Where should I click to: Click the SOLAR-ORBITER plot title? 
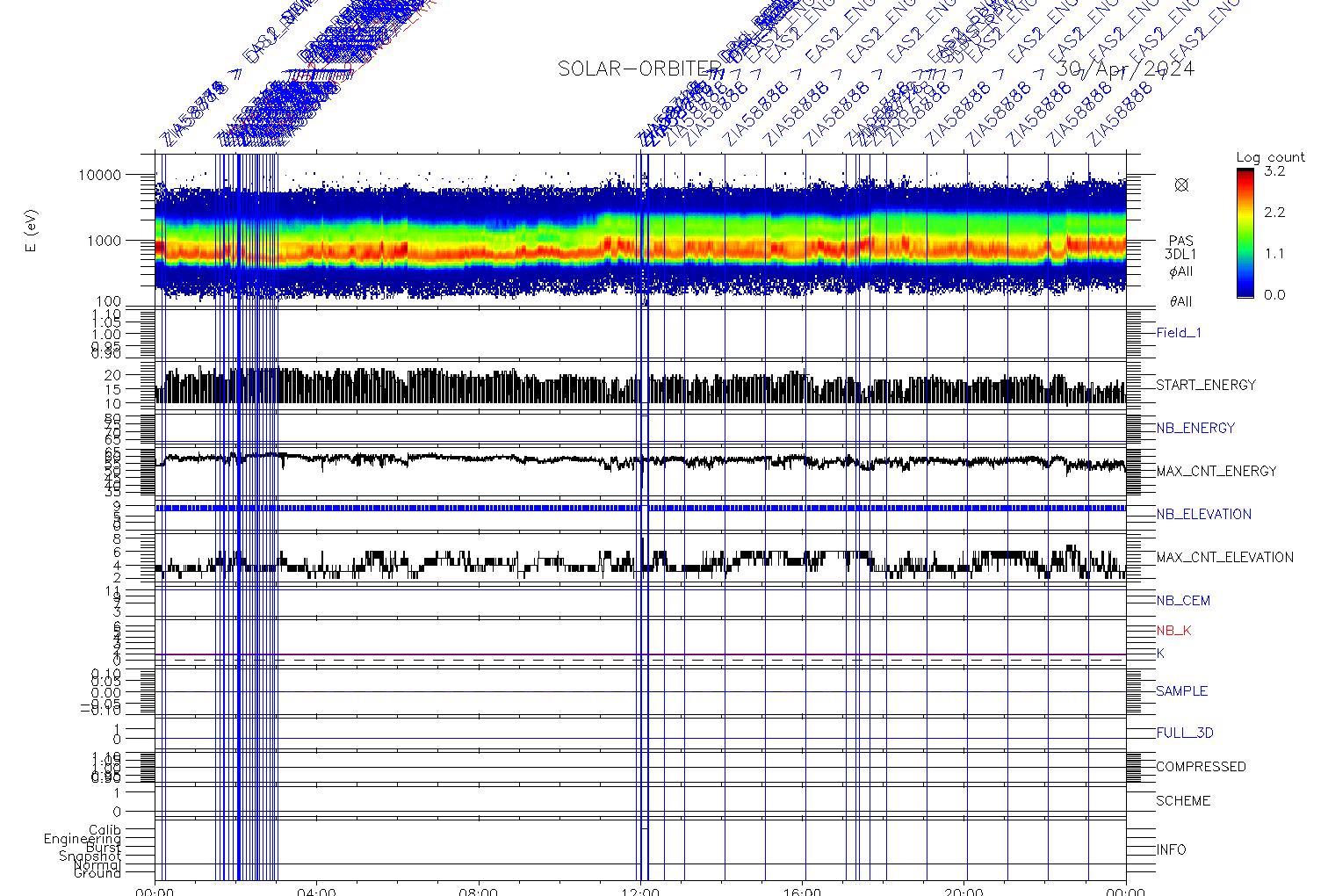pos(639,69)
